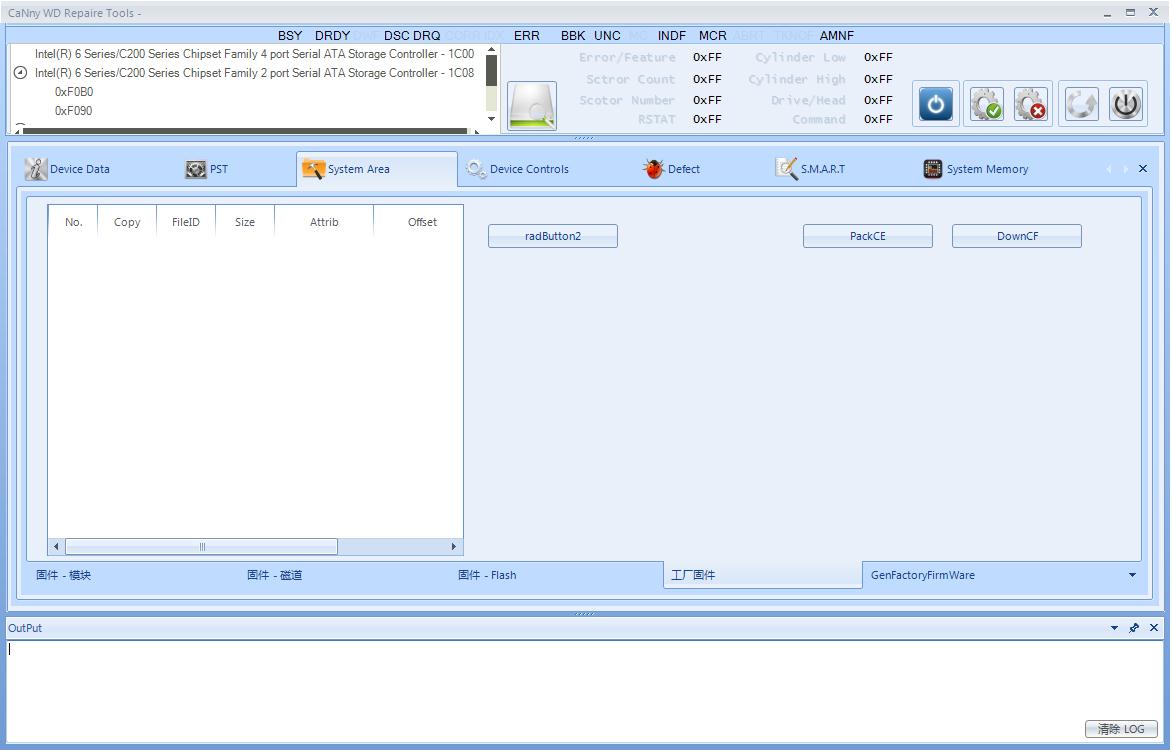Click the gear icon with green checkmark
Viewport: 1172px width, 751px height.
pyautogui.click(x=986, y=104)
